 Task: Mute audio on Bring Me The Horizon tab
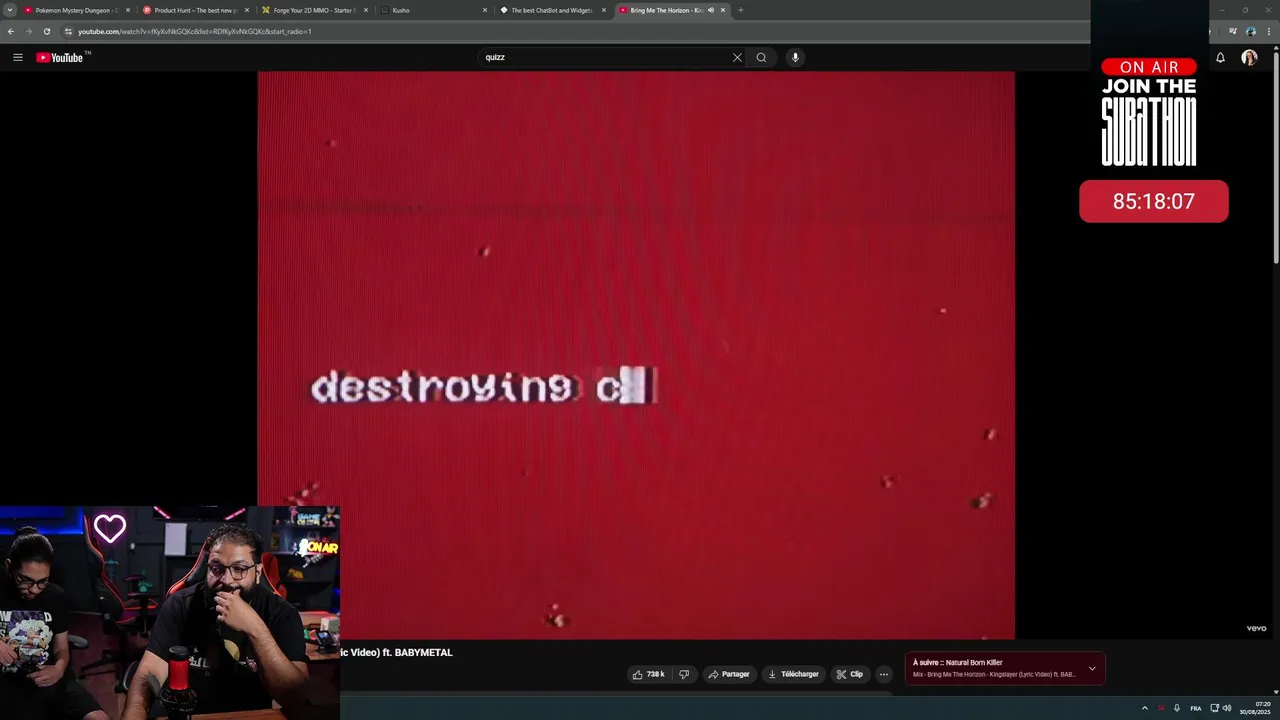click(x=711, y=10)
